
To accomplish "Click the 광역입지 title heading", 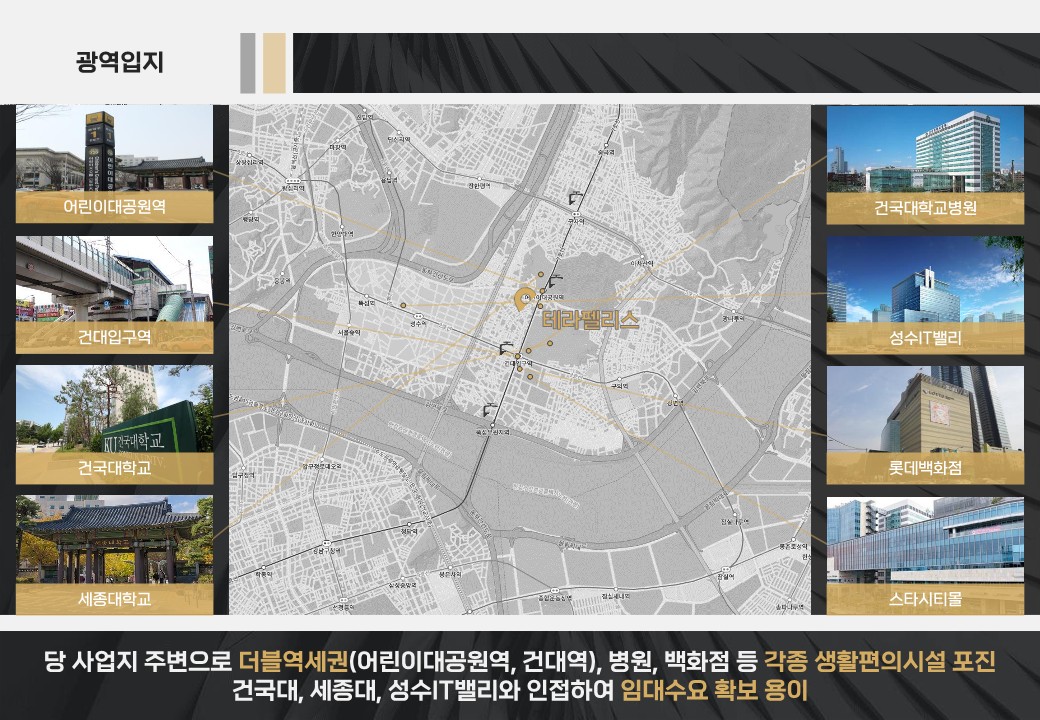I will coord(120,62).
